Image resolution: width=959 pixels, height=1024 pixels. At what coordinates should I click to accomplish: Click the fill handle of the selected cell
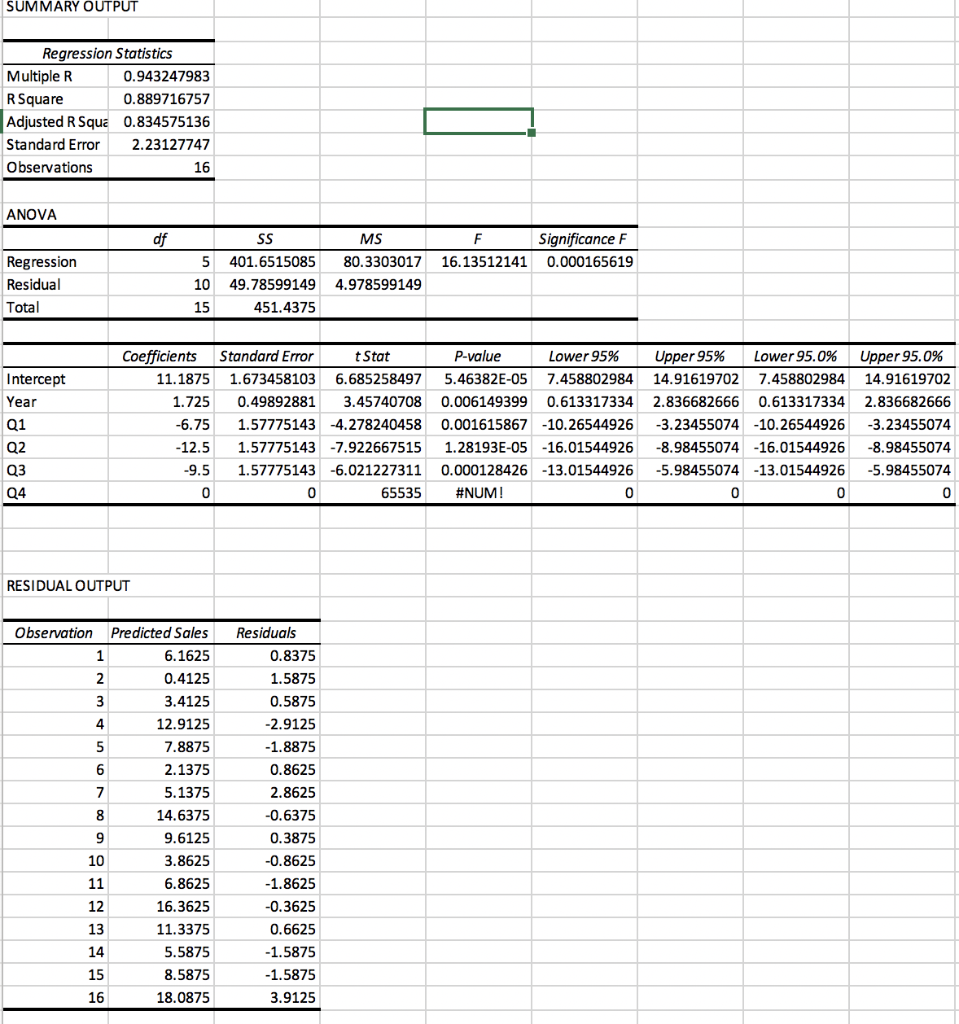[531, 133]
